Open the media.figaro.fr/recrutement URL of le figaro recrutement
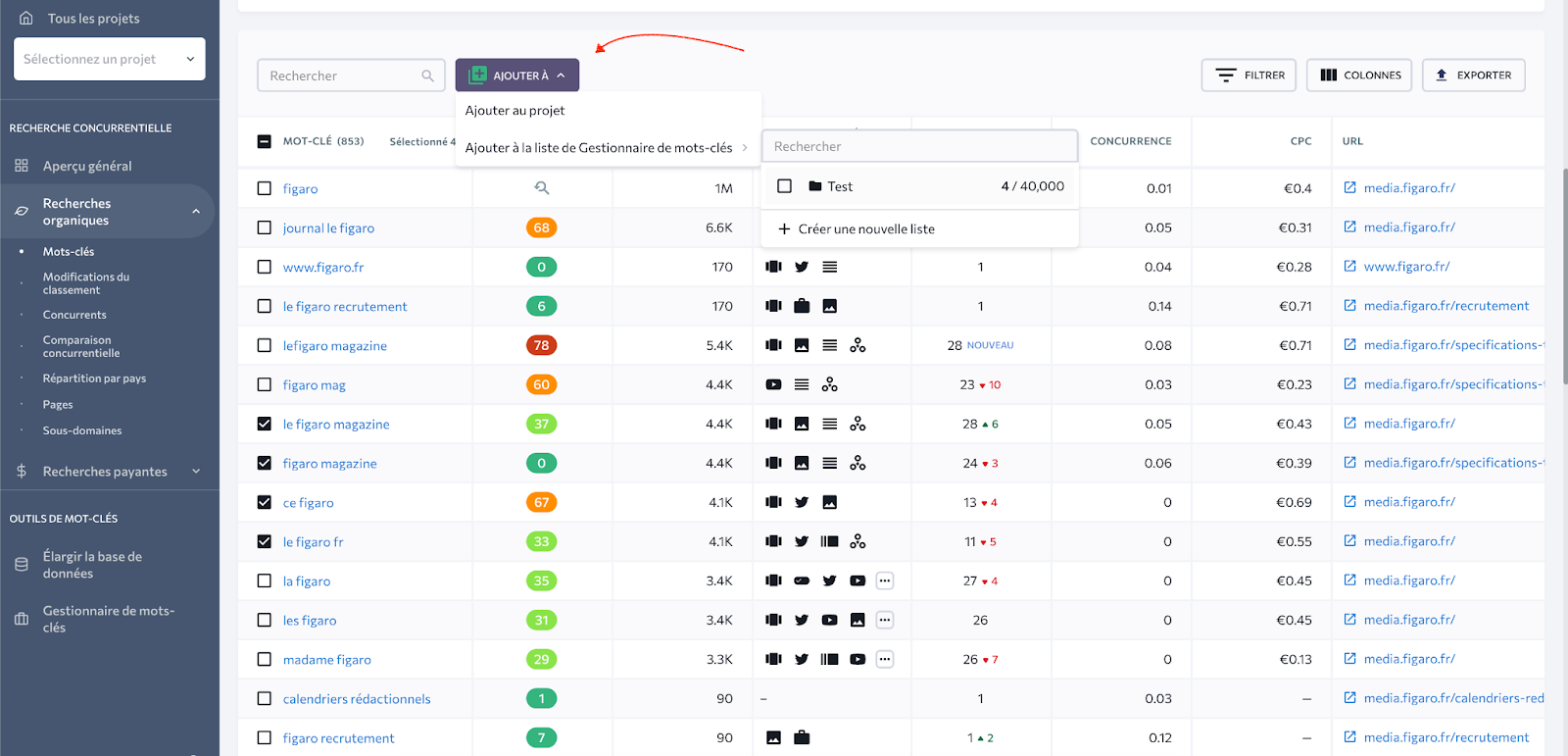The height and width of the screenshot is (756, 1568). 1446,306
